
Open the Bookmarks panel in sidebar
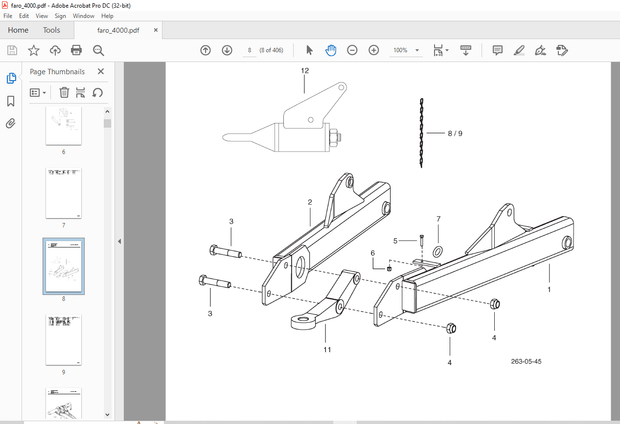(x=11, y=101)
